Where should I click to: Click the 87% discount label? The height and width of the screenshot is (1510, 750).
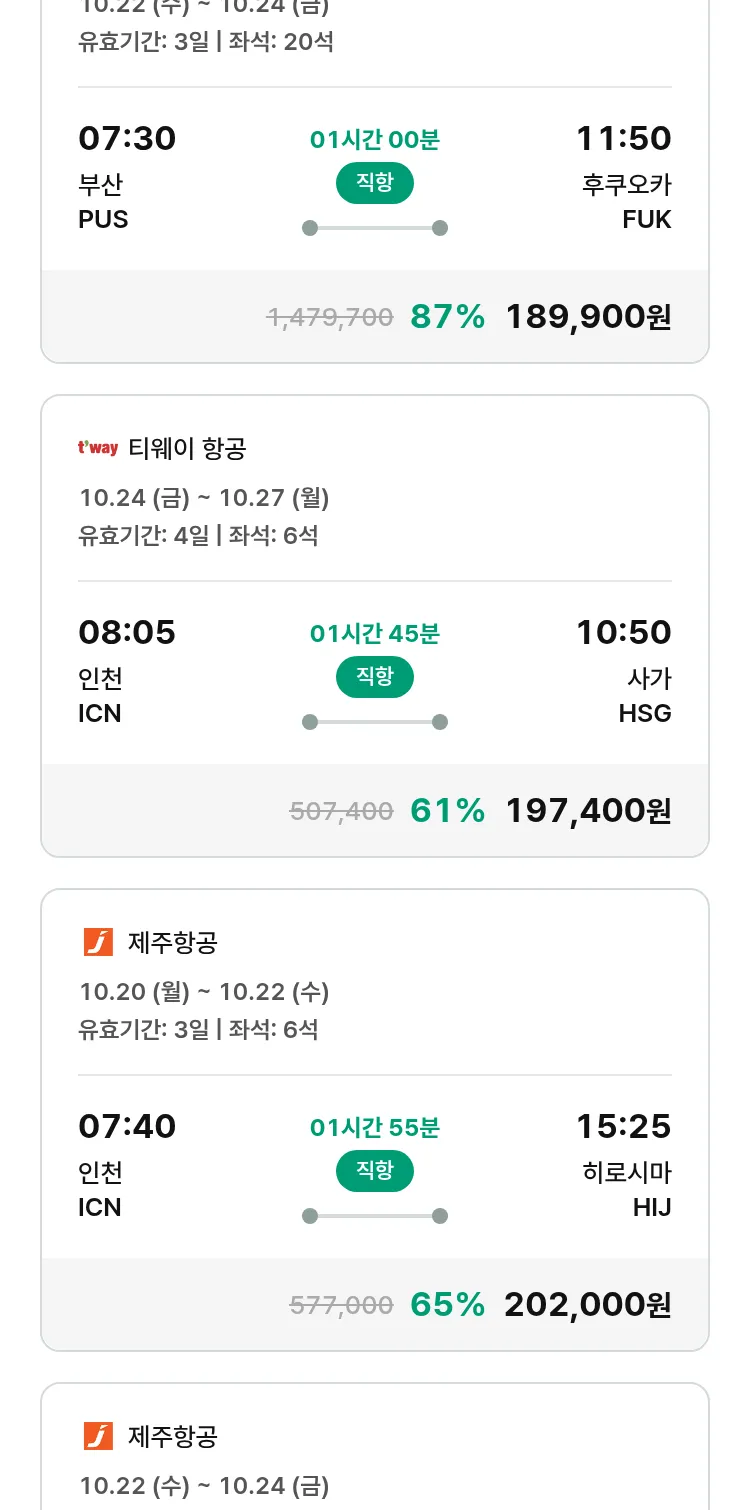tap(447, 317)
